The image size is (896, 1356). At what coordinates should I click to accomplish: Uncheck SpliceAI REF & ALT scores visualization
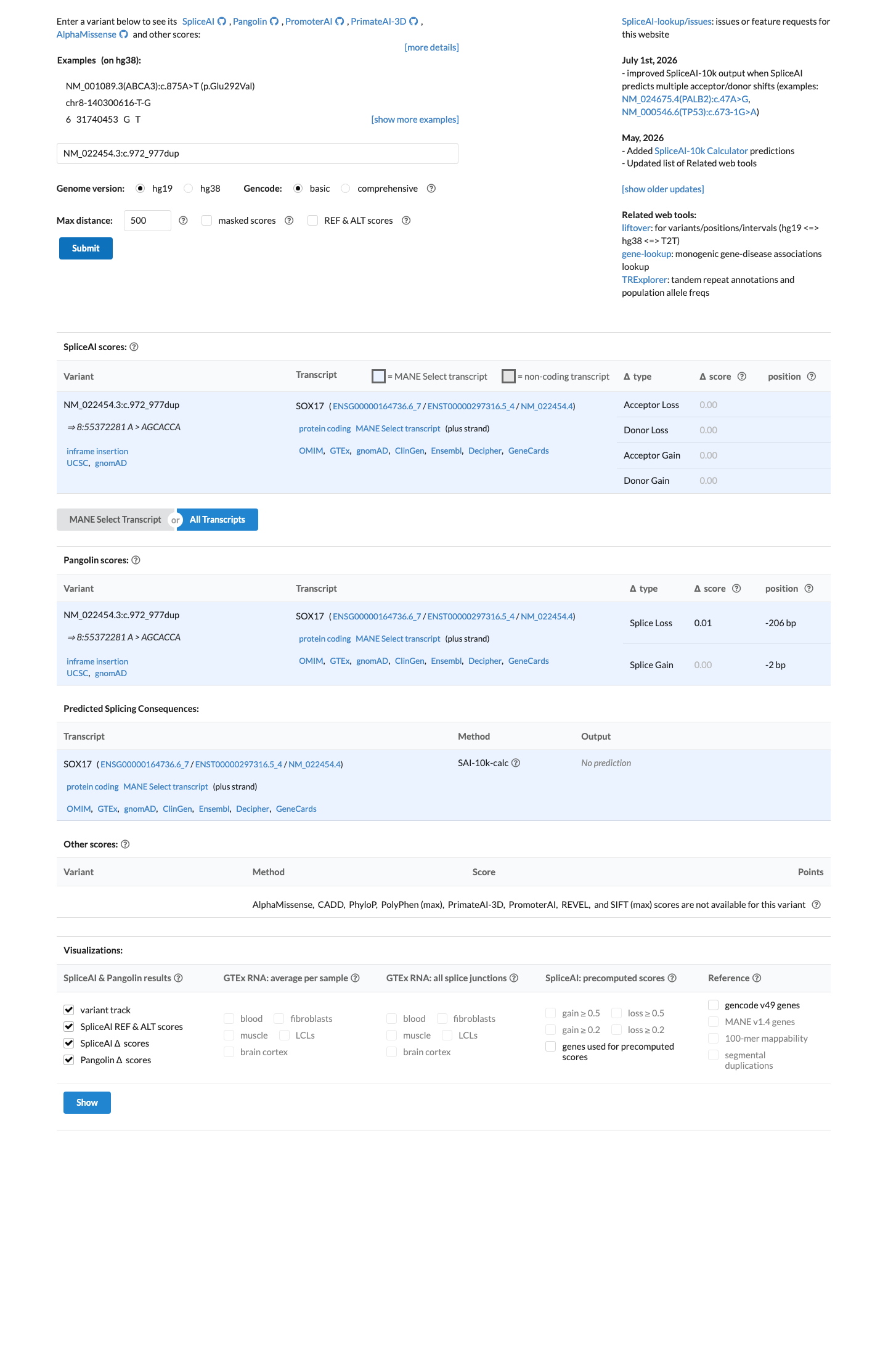click(x=69, y=1026)
